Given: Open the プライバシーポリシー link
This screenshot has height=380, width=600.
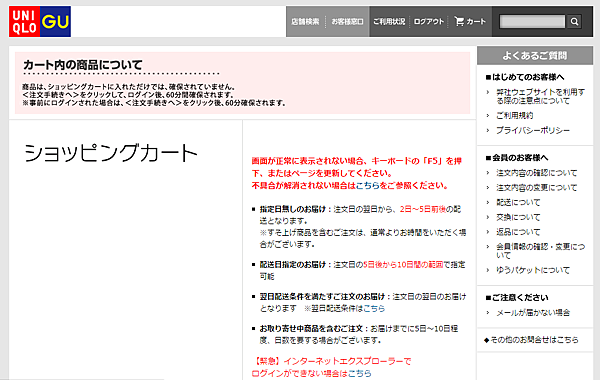Looking at the screenshot, I should 533,130.
